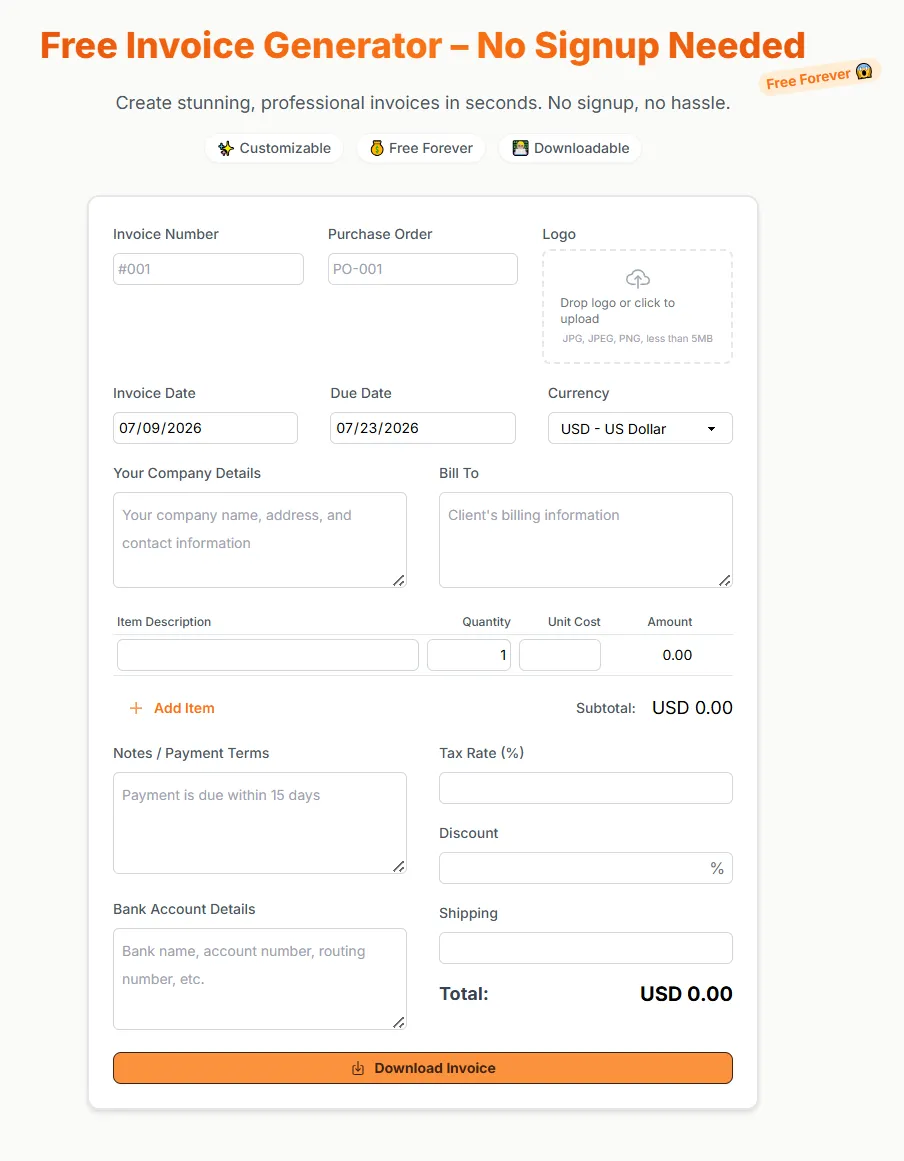Focus the Tax Rate (%) input
The width and height of the screenshot is (904, 1161).
tap(586, 788)
